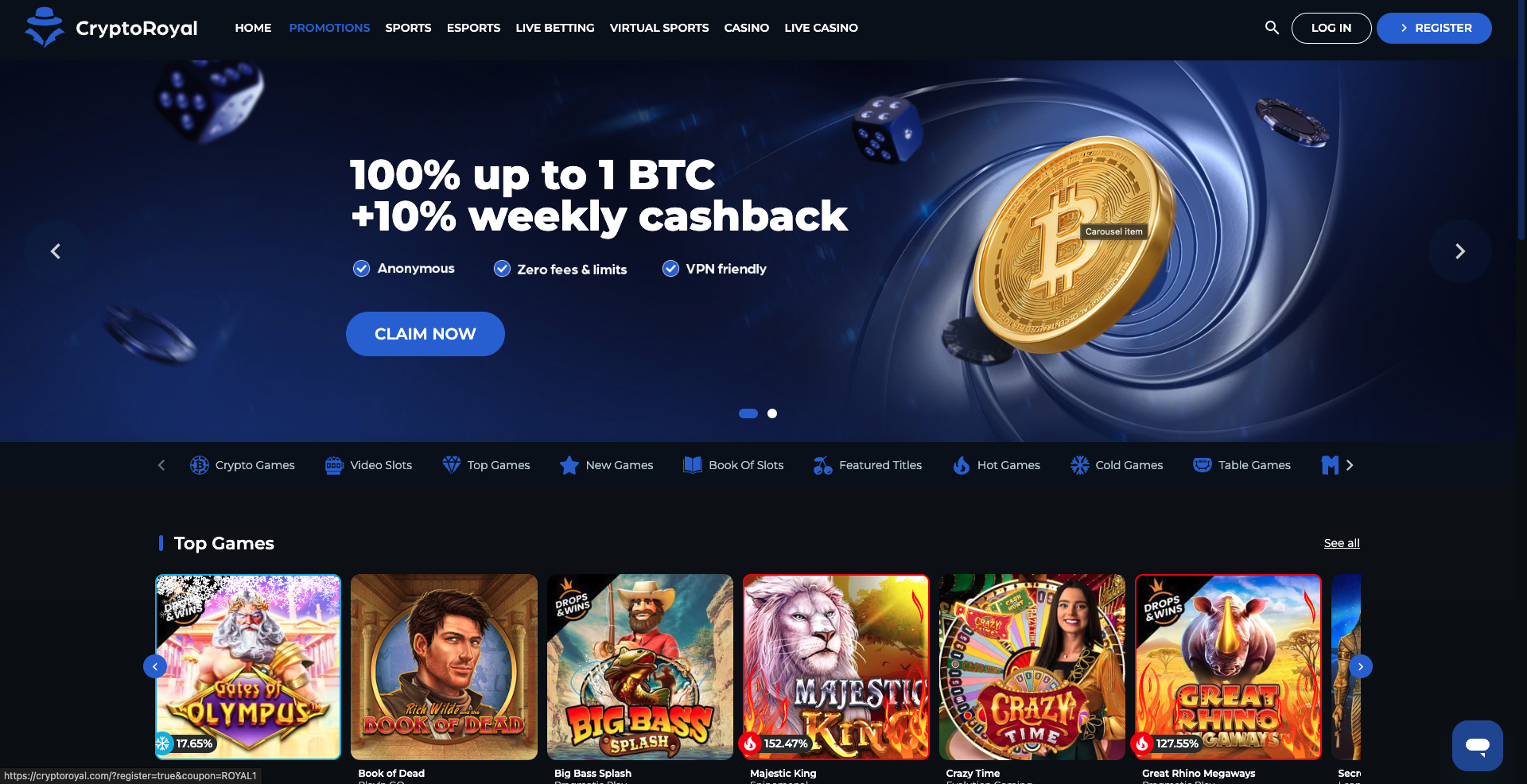This screenshot has height=784, width=1527.
Task: Open the PROMOTIONS menu item
Action: pos(329,28)
